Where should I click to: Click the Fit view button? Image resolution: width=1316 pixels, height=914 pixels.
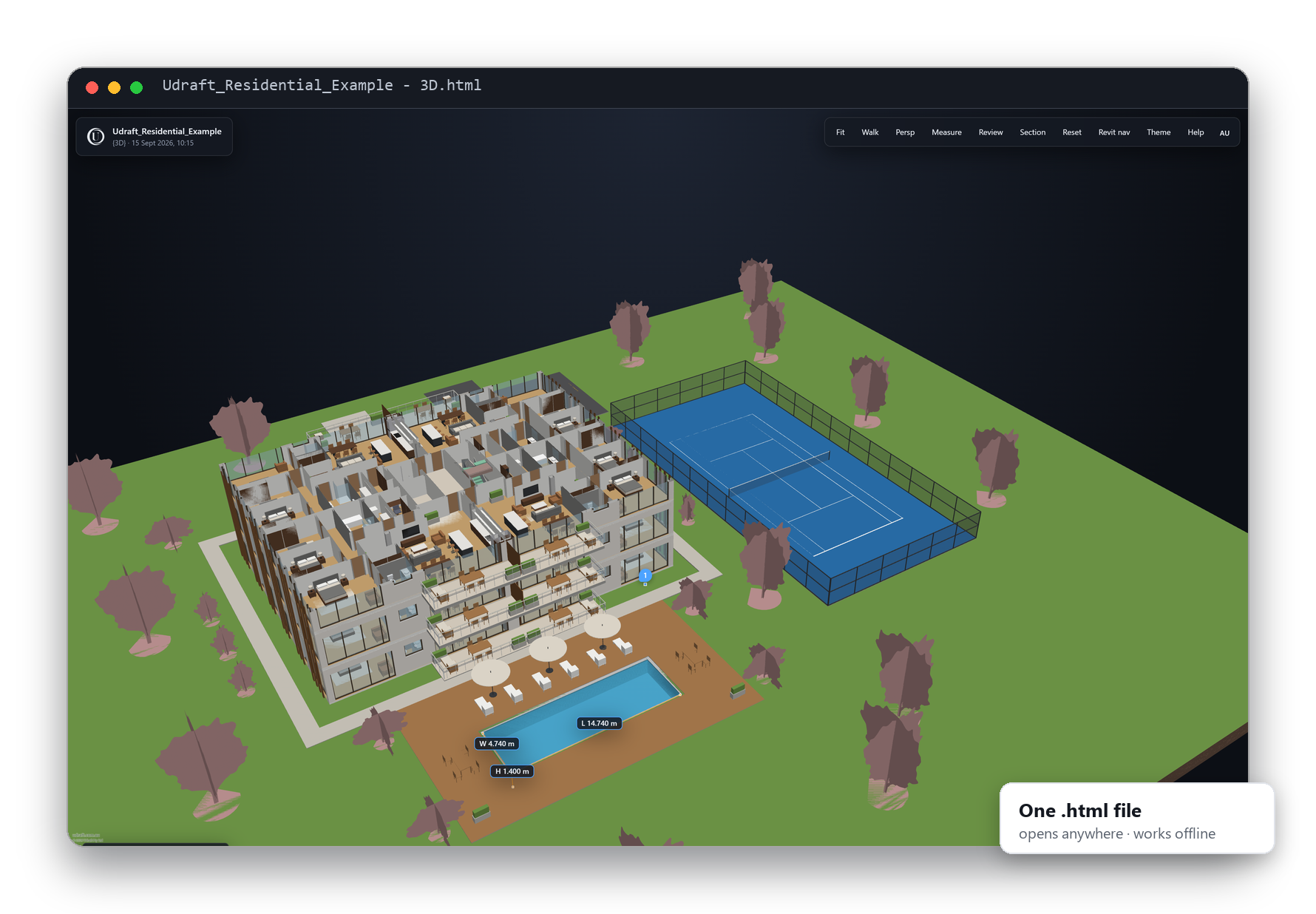point(840,132)
